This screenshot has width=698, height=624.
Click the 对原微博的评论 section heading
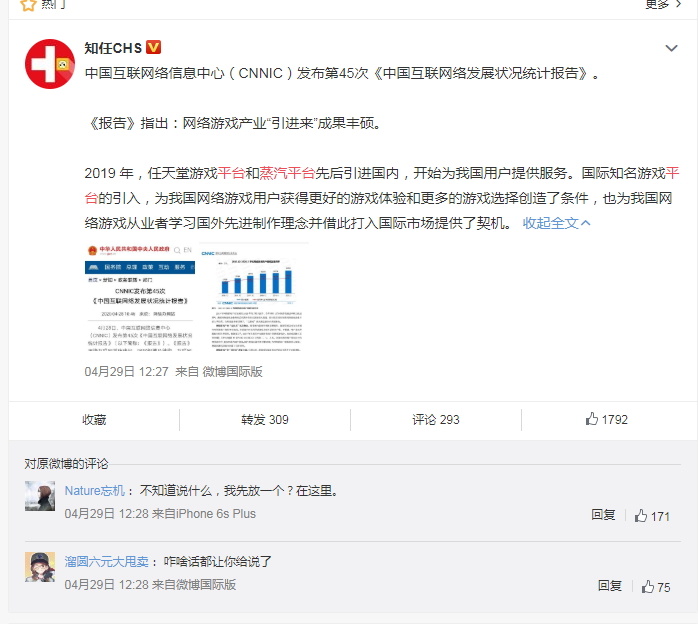[x=66, y=464]
